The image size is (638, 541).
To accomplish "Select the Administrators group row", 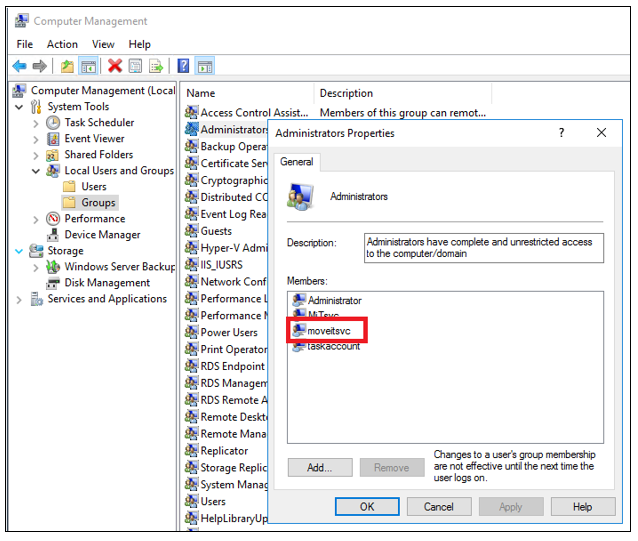I will pyautogui.click(x=226, y=129).
